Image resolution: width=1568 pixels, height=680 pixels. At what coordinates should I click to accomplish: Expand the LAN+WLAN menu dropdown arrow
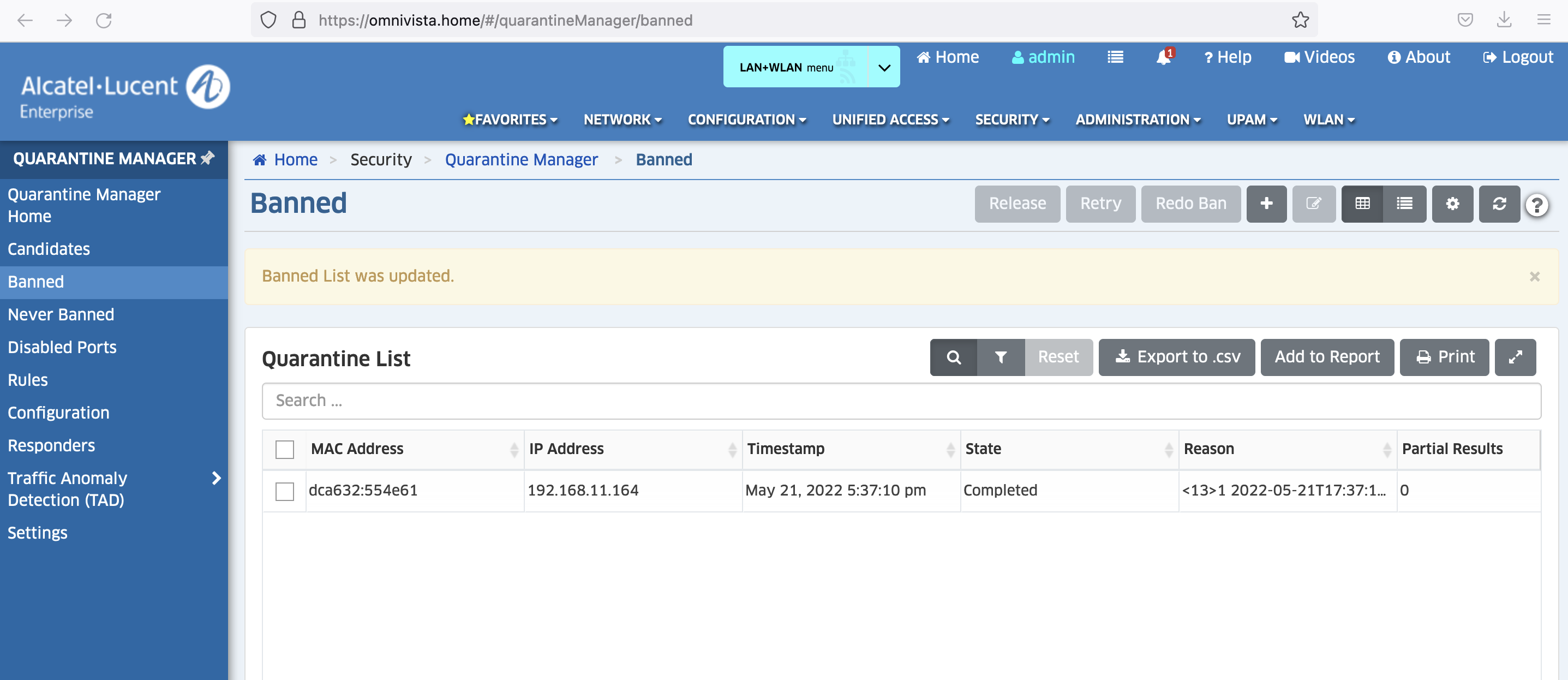tap(884, 67)
